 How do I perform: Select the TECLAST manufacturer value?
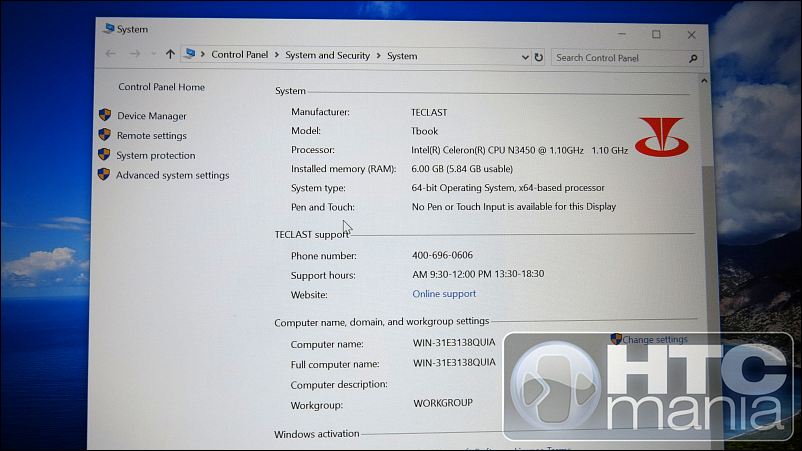(429, 112)
